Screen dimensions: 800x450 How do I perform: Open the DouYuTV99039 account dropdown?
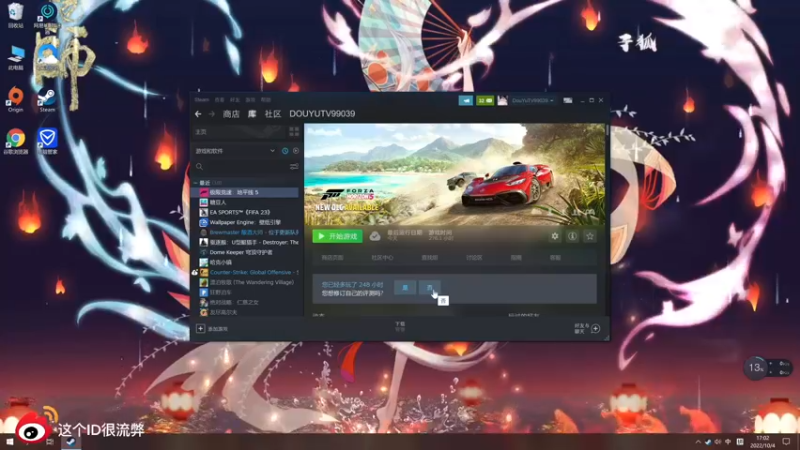533,101
